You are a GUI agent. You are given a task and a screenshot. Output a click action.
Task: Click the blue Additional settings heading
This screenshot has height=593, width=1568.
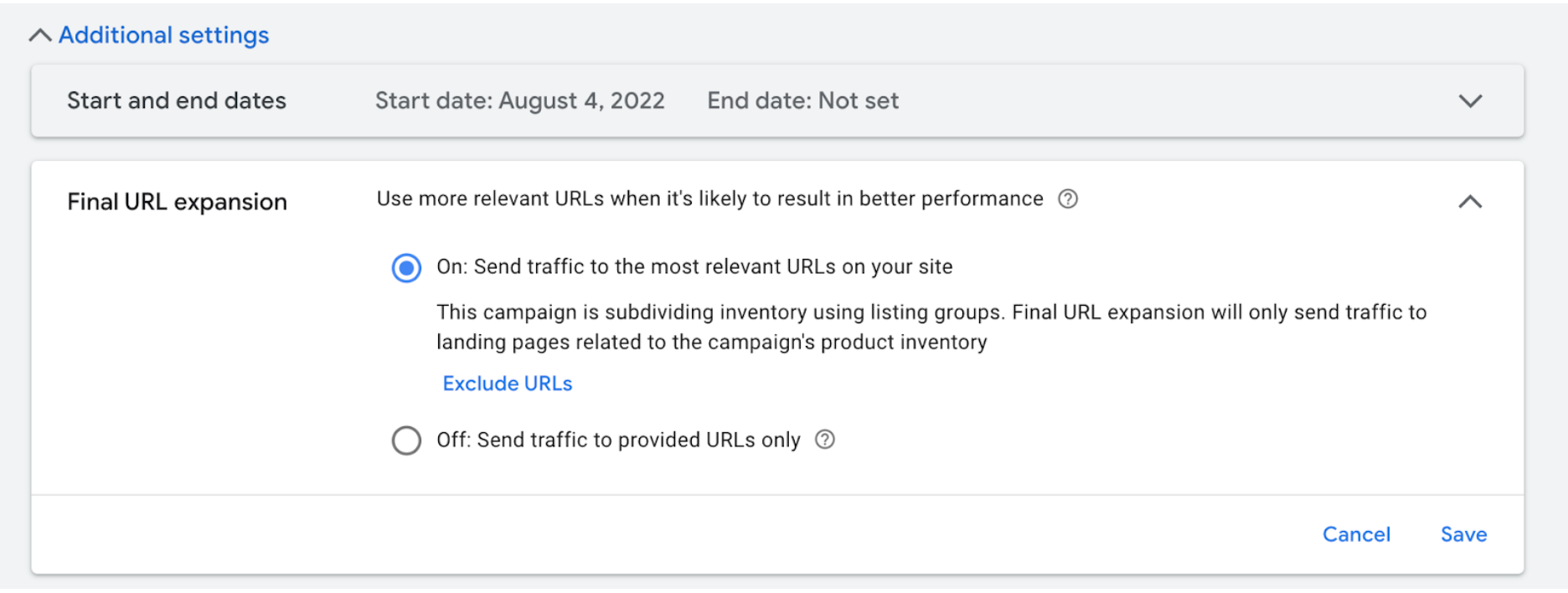pyautogui.click(x=163, y=35)
